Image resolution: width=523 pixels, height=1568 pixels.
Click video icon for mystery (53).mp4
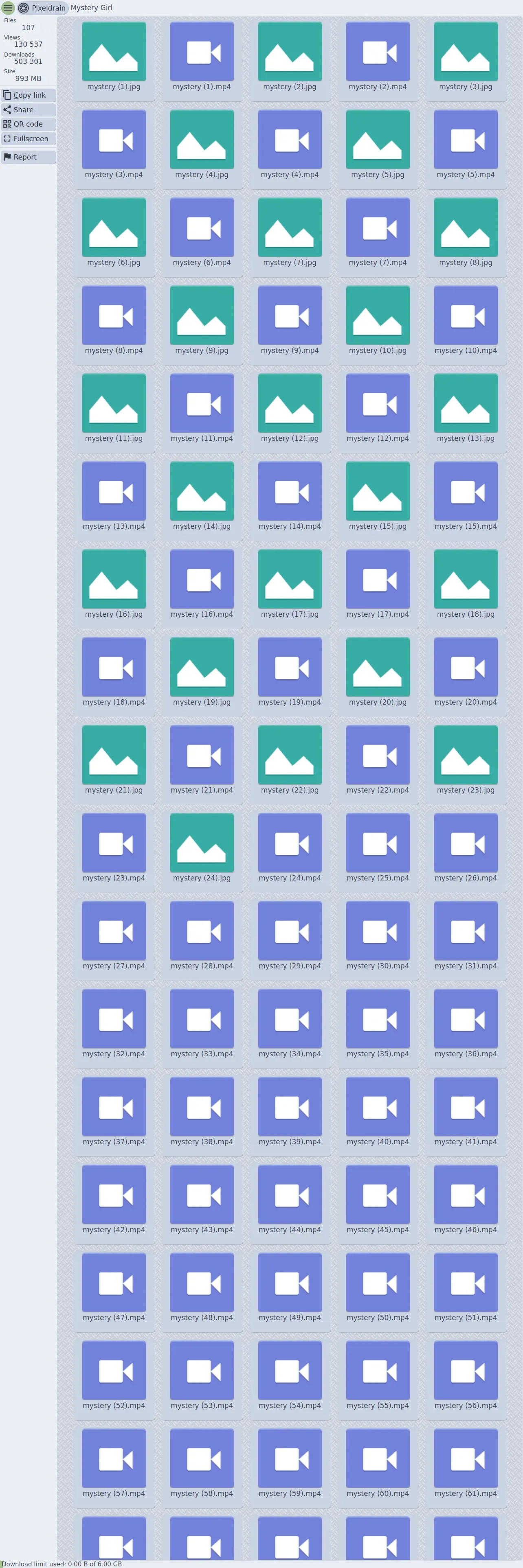[202, 1371]
